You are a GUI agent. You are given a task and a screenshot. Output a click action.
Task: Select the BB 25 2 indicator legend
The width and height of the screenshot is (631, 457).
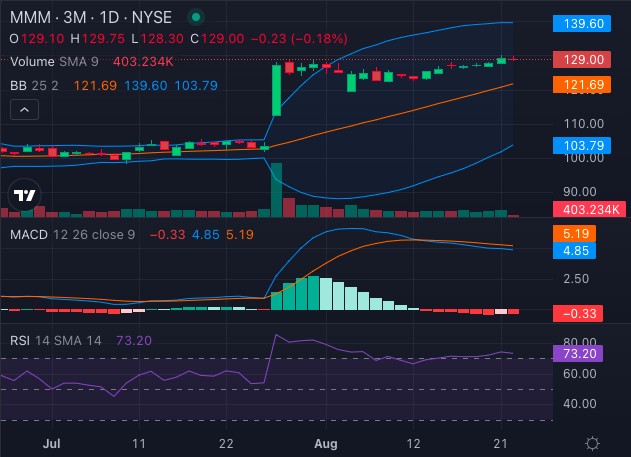coord(34,85)
